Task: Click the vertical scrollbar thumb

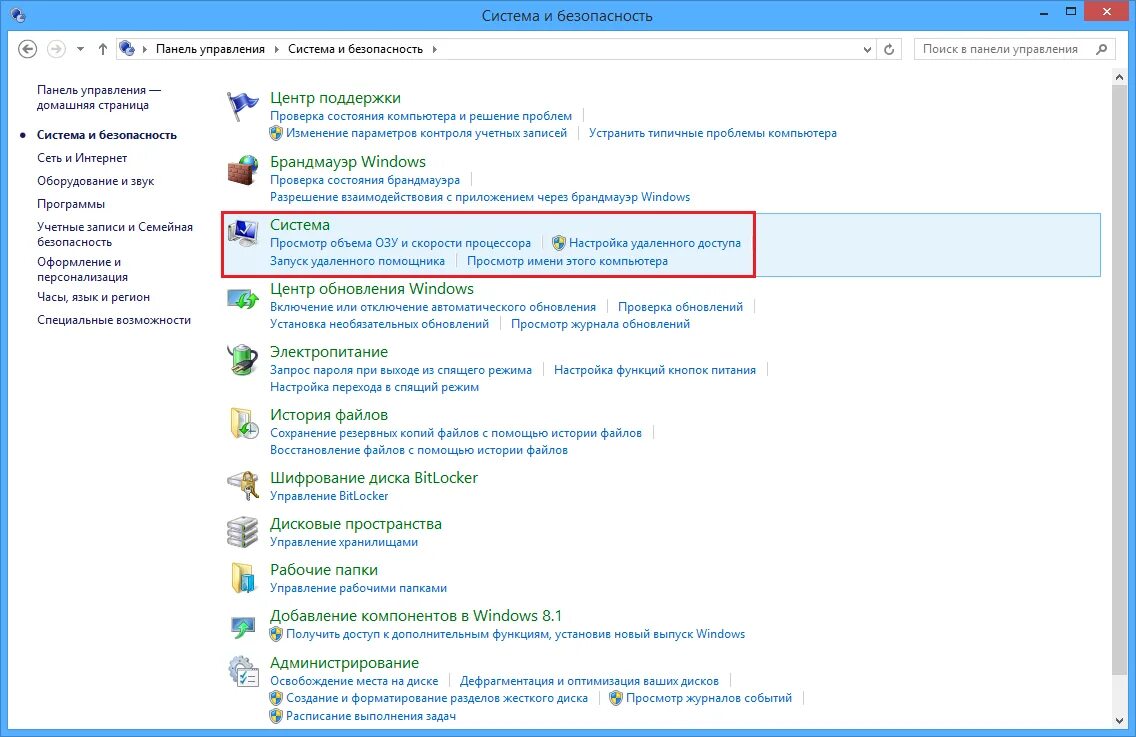Action: tap(1119, 380)
